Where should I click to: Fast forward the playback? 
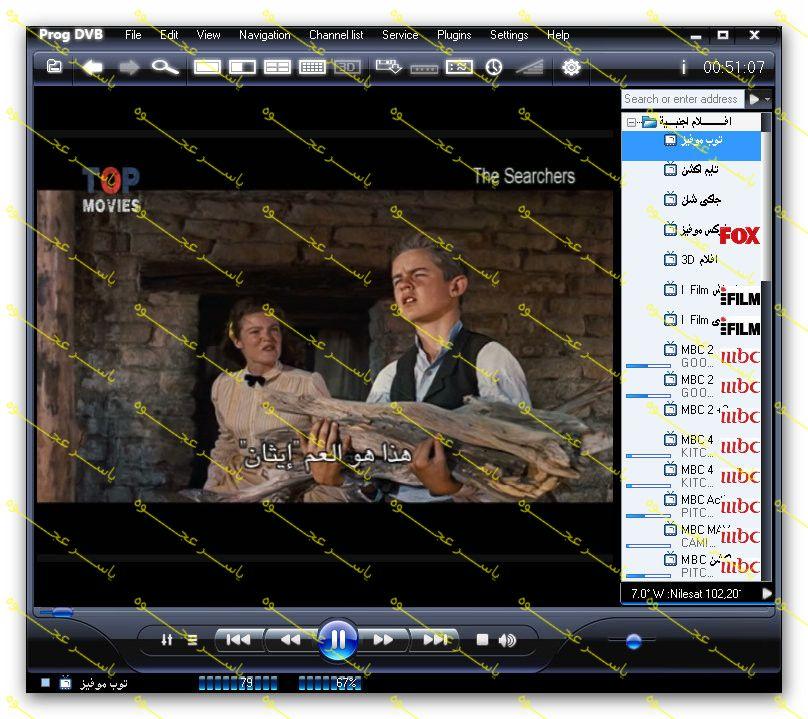click(383, 640)
